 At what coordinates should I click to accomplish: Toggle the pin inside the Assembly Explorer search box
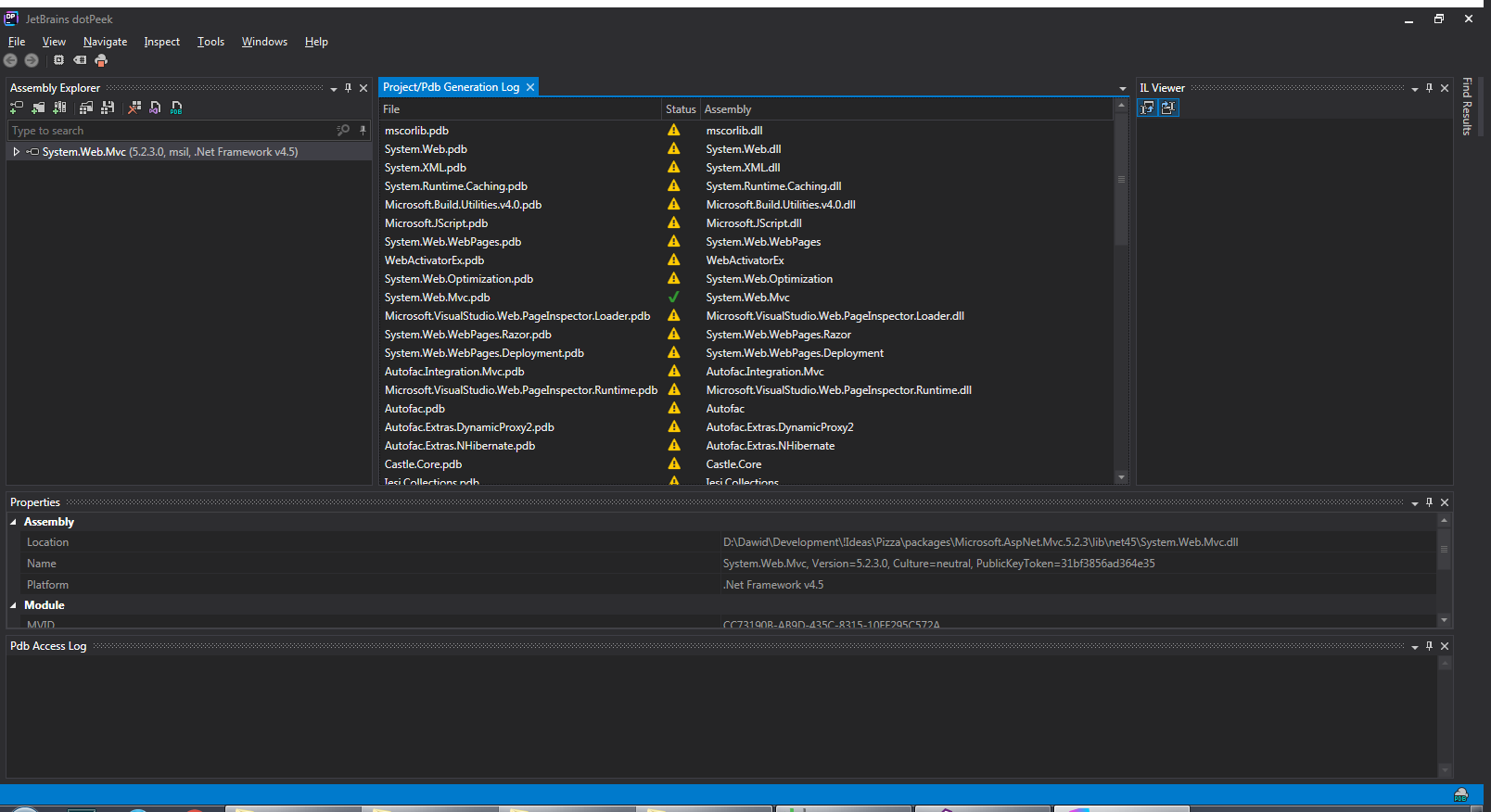click(x=363, y=131)
